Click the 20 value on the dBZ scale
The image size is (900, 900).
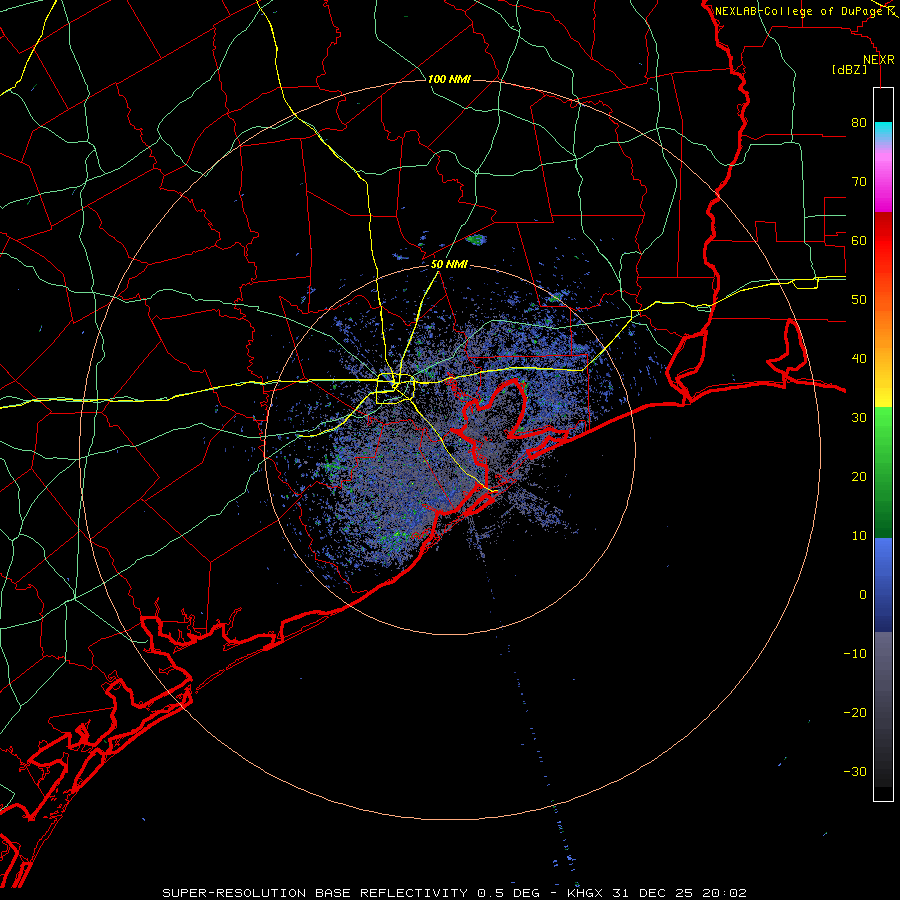coord(859,477)
